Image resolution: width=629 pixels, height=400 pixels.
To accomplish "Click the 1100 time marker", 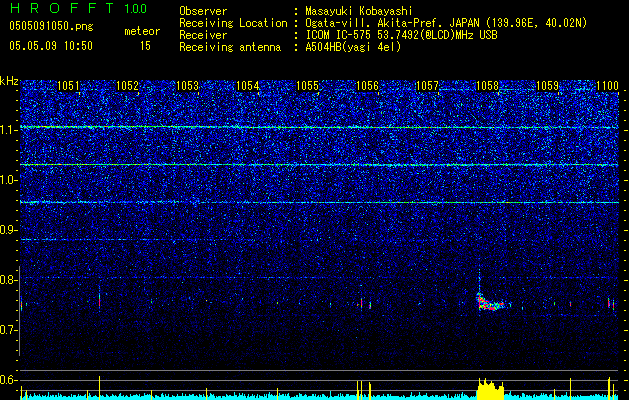I will 607,86.
